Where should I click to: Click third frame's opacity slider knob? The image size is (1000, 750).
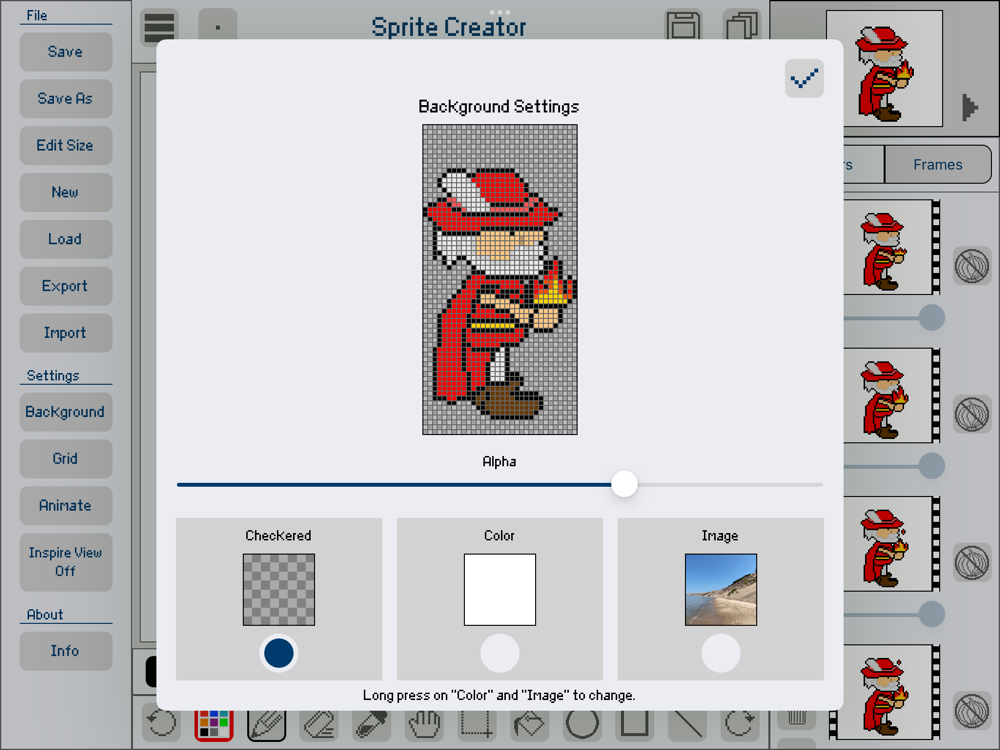tap(932, 614)
